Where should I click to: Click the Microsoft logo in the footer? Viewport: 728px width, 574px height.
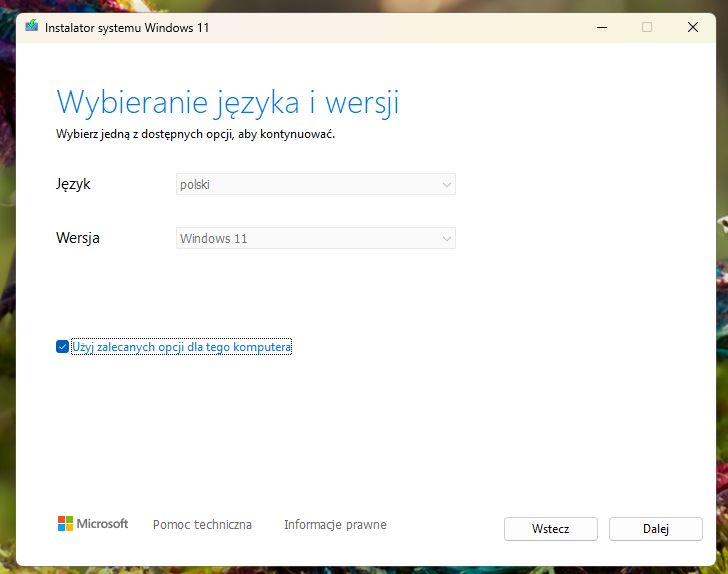tap(93, 523)
